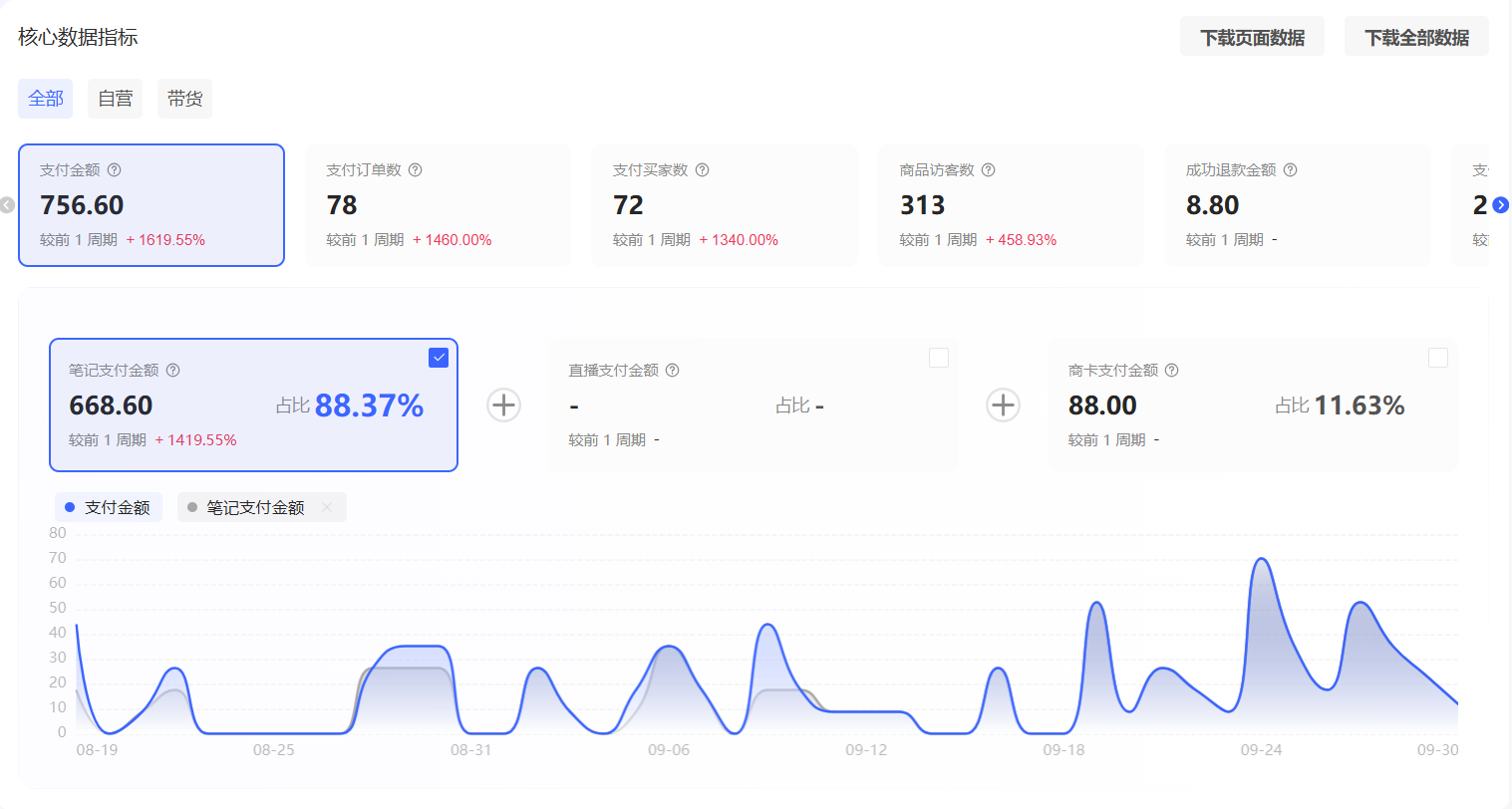Click the 09-30 axis date label
The image size is (1512, 809).
click(1438, 750)
